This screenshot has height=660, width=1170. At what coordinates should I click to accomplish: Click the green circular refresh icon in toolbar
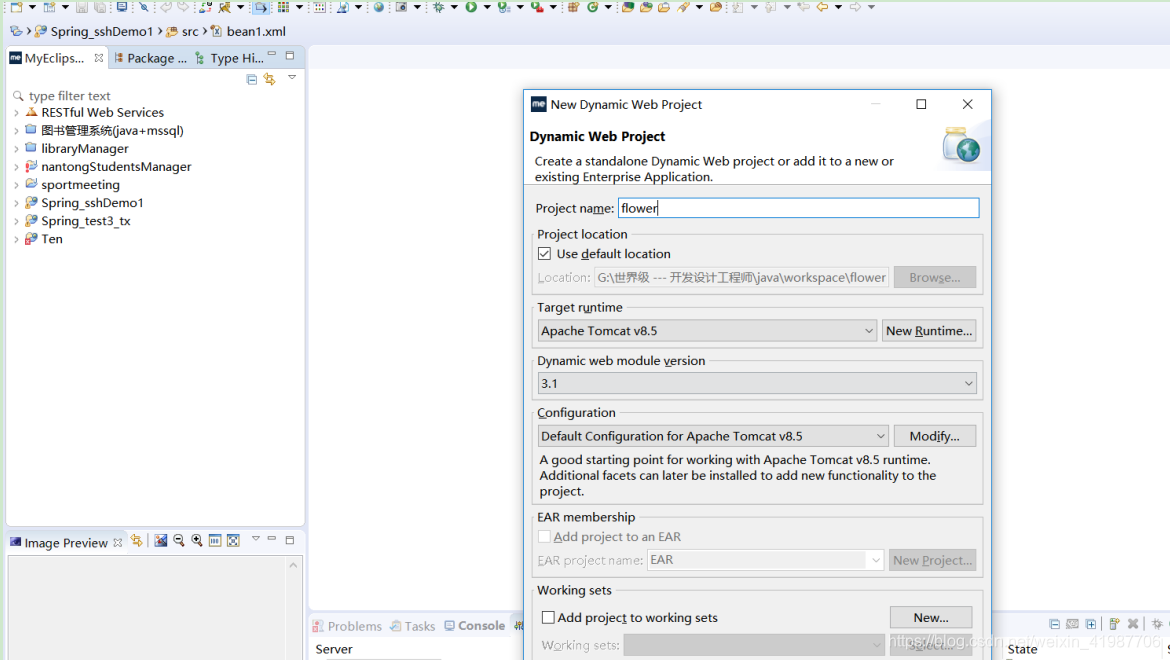coord(592,7)
